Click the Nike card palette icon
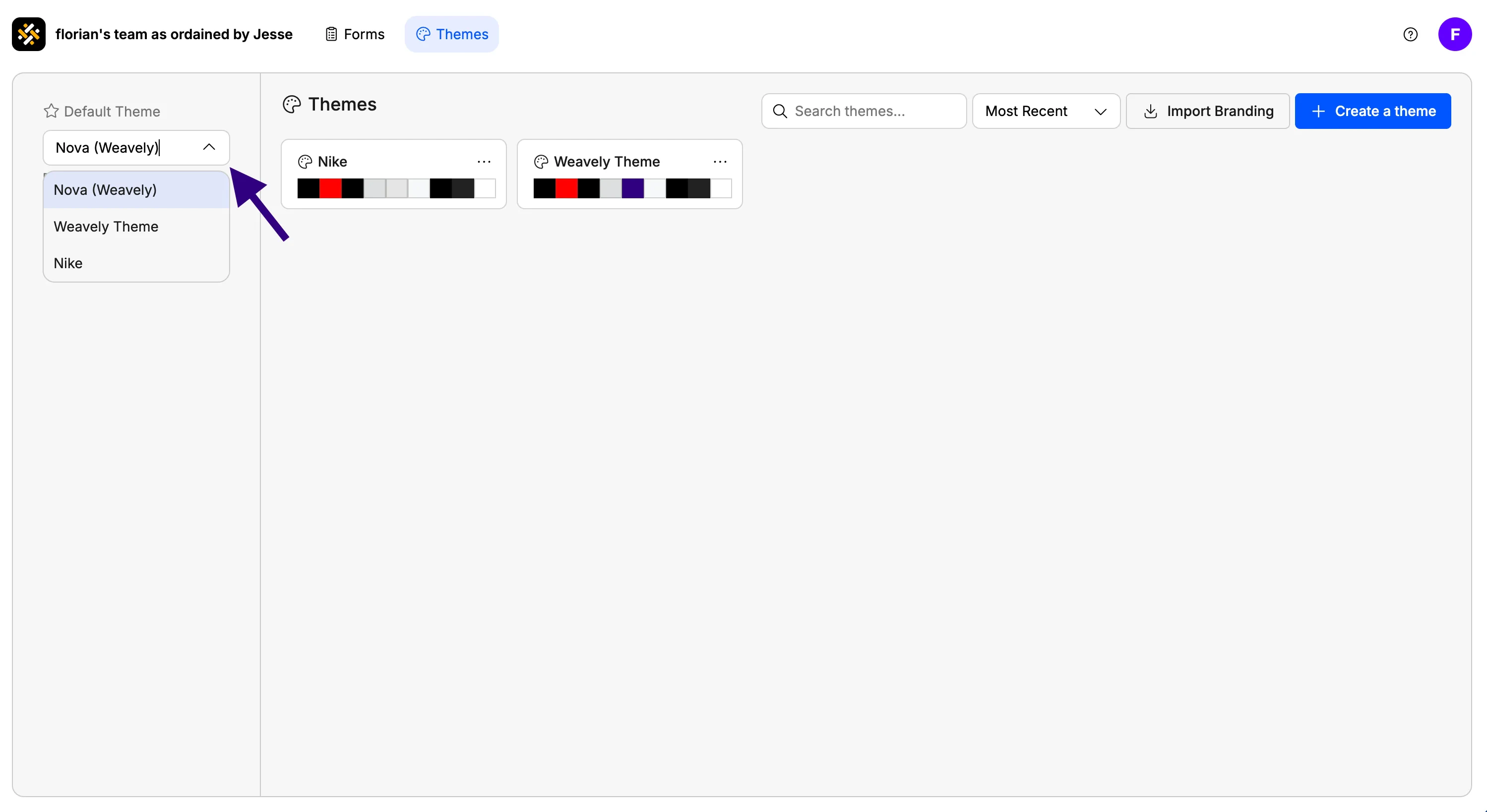Screen dimensions: 1487x812 tap(305, 162)
